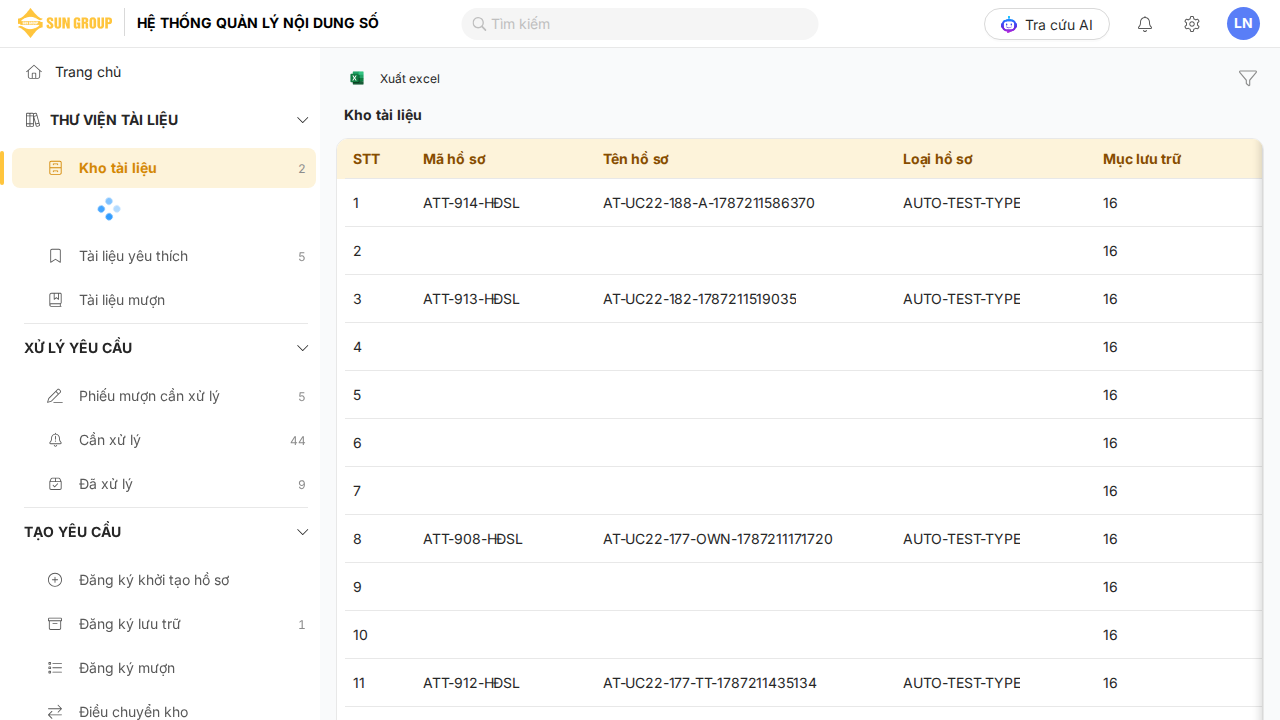Viewport: 1280px width, 720px height.
Task: Collapse the Thư viện tài liệu section chevron
Action: coord(303,120)
